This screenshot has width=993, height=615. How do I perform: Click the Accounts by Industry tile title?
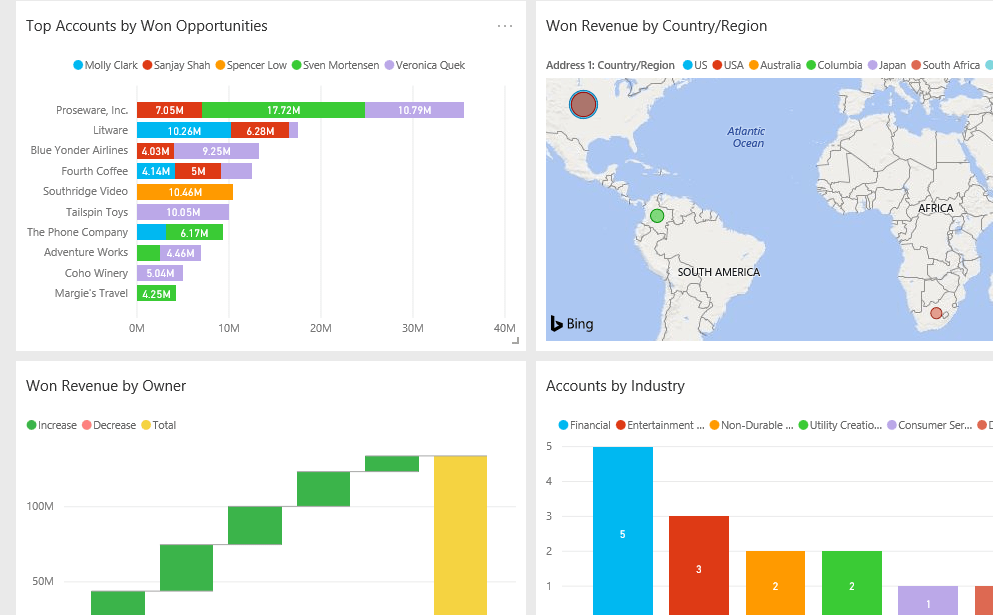point(615,386)
